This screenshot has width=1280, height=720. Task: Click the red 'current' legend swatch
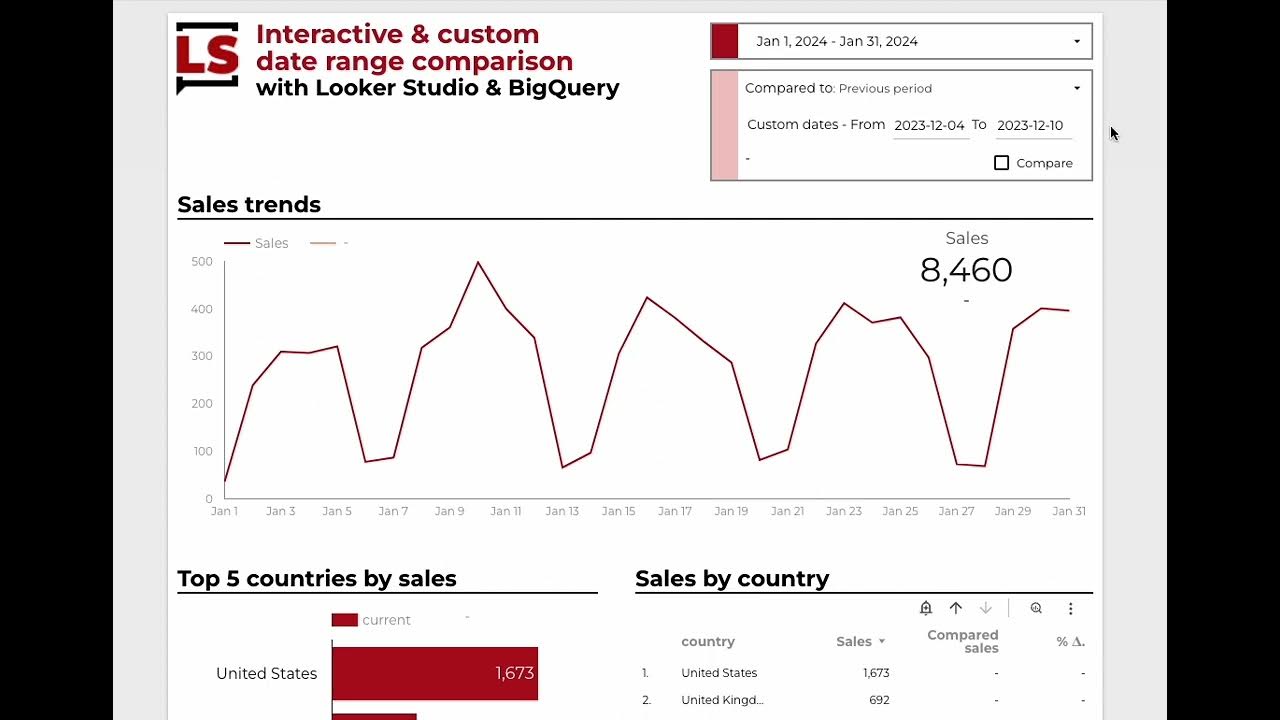[x=344, y=620]
